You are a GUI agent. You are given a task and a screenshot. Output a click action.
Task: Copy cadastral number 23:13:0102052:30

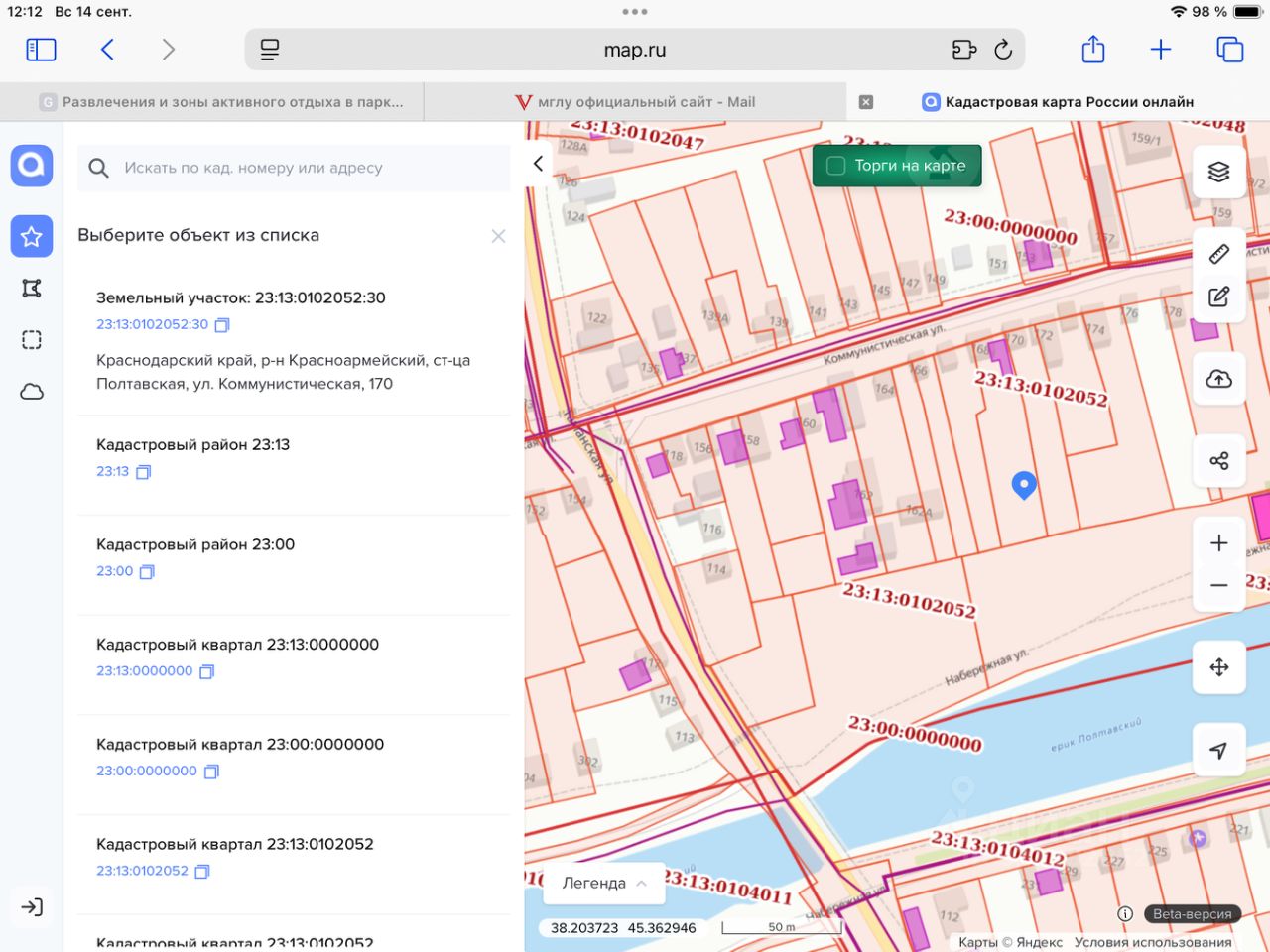click(x=222, y=325)
